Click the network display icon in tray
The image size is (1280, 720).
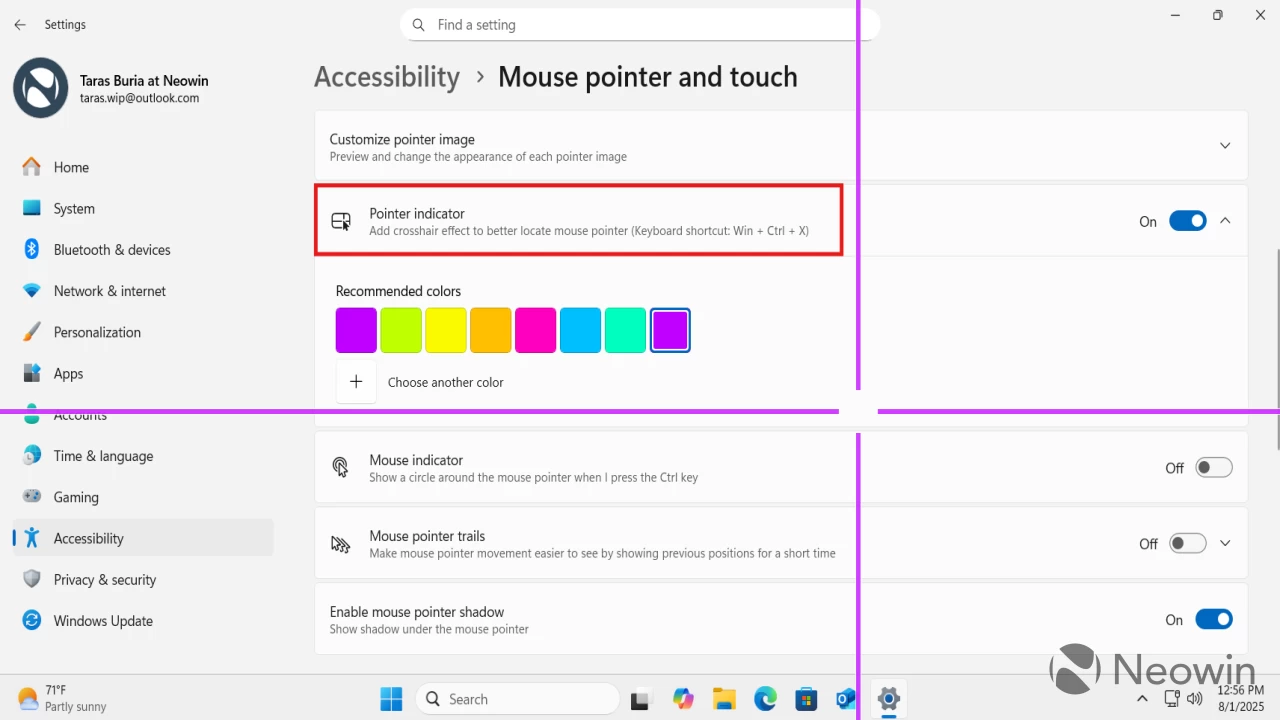coord(1172,699)
